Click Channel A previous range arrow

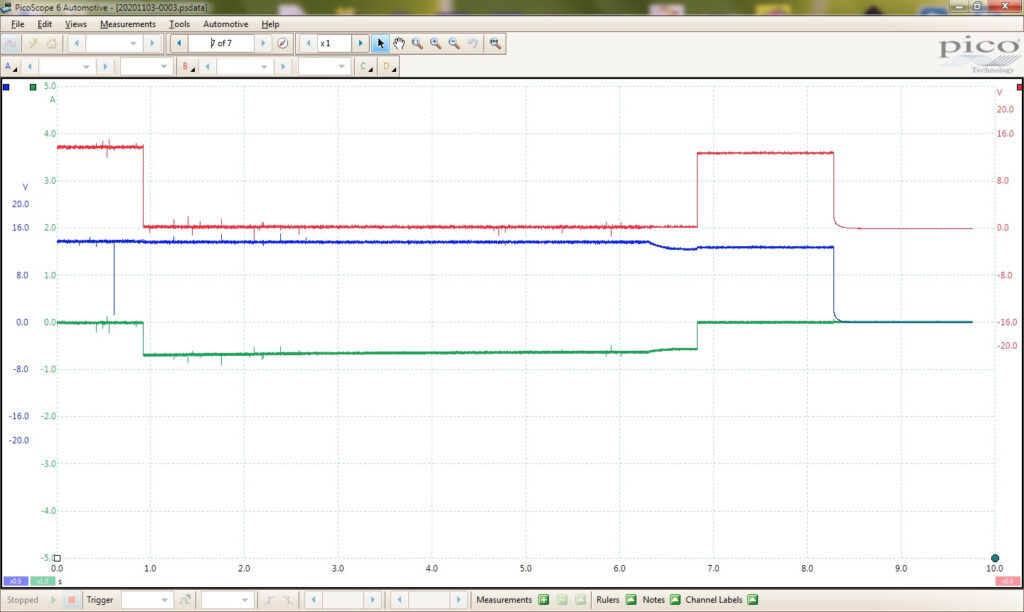pyautogui.click(x=29, y=67)
